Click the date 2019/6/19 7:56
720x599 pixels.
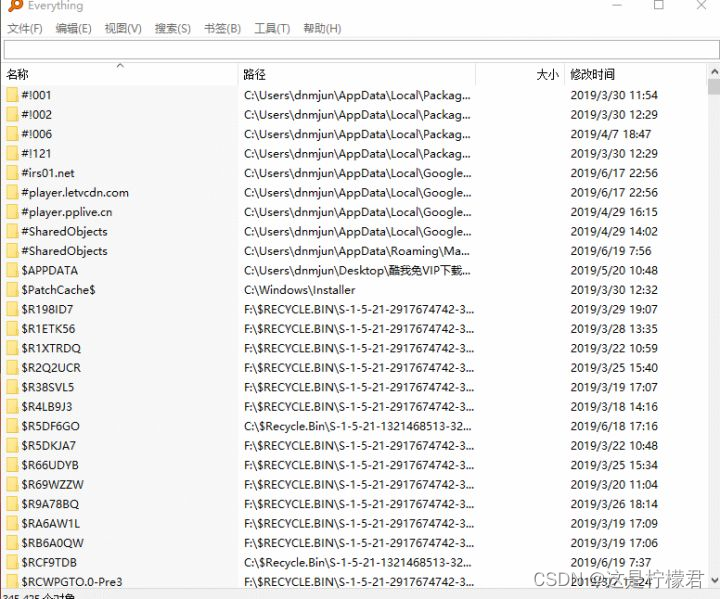coord(611,251)
